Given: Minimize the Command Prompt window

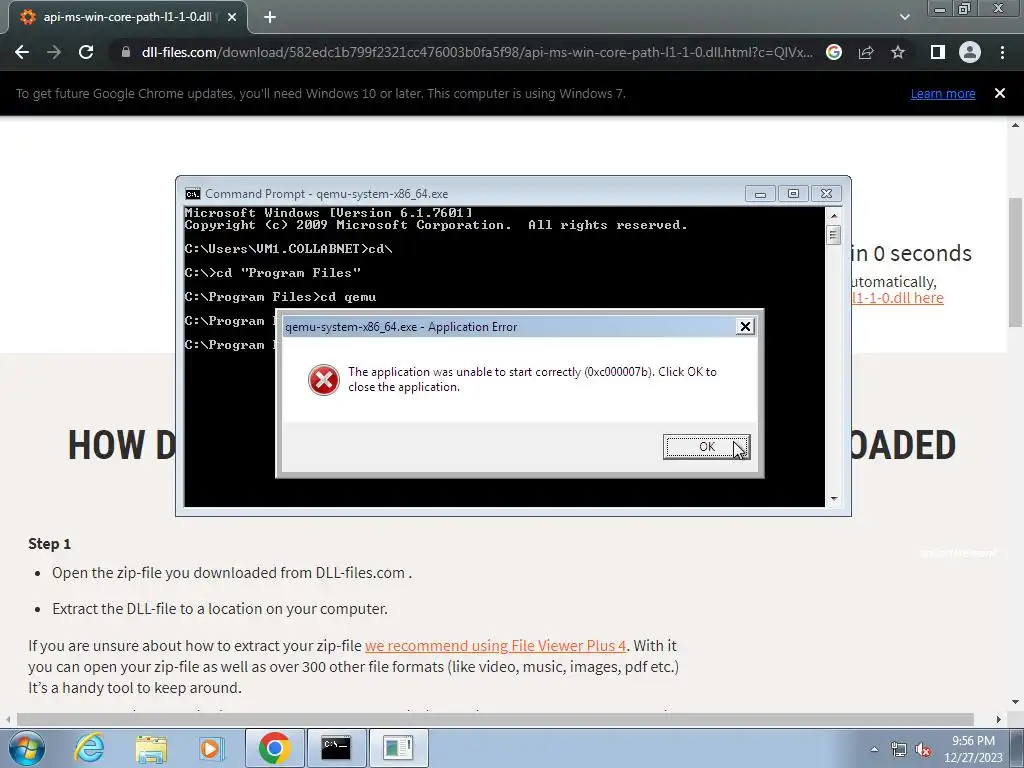Looking at the screenshot, I should point(760,194).
